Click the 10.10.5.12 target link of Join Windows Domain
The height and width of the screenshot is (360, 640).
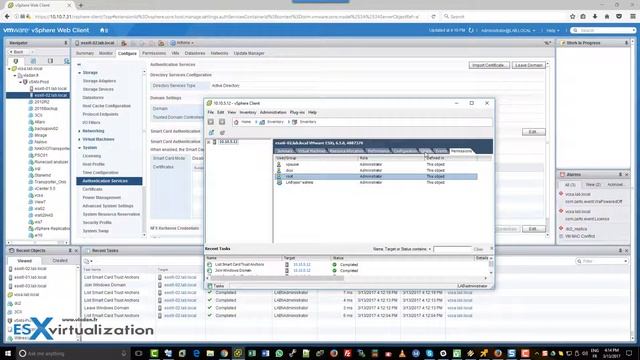pos(302,271)
